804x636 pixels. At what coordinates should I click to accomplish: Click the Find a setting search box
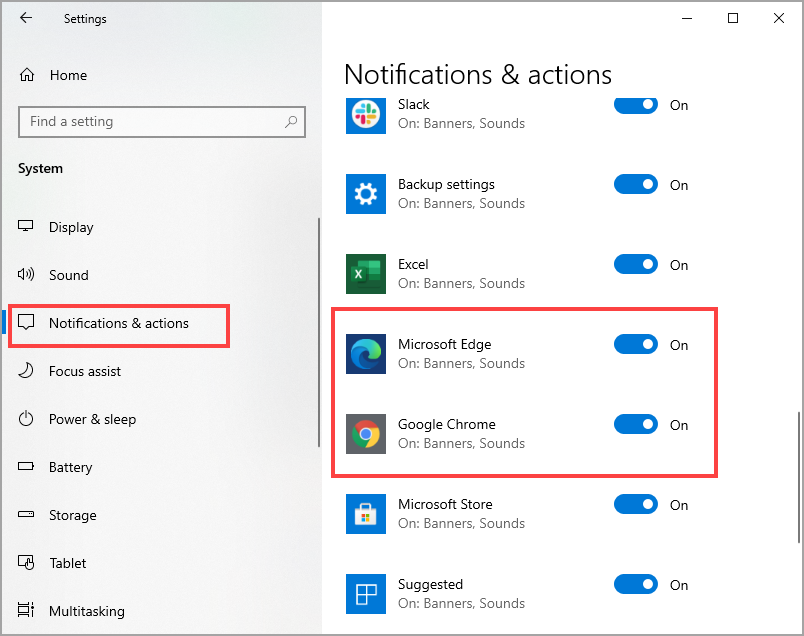162,122
